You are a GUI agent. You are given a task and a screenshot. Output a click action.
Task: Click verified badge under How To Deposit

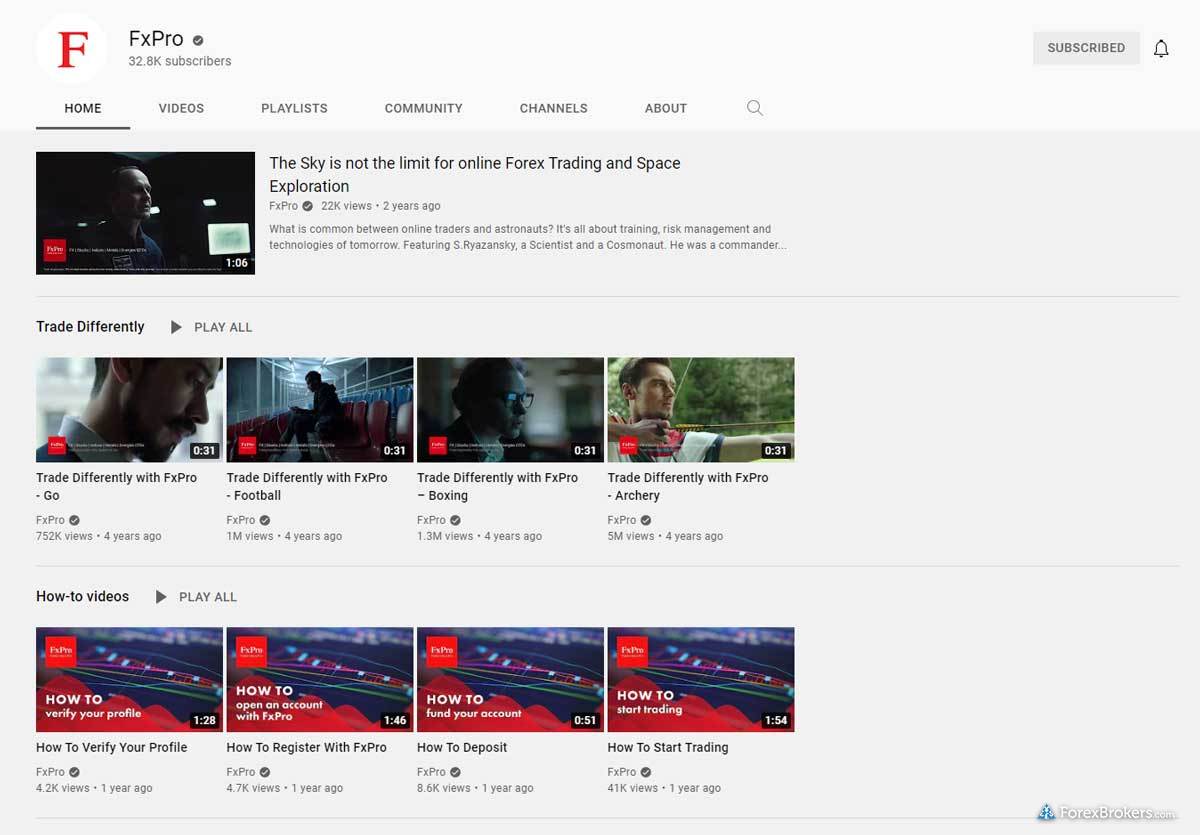point(455,772)
